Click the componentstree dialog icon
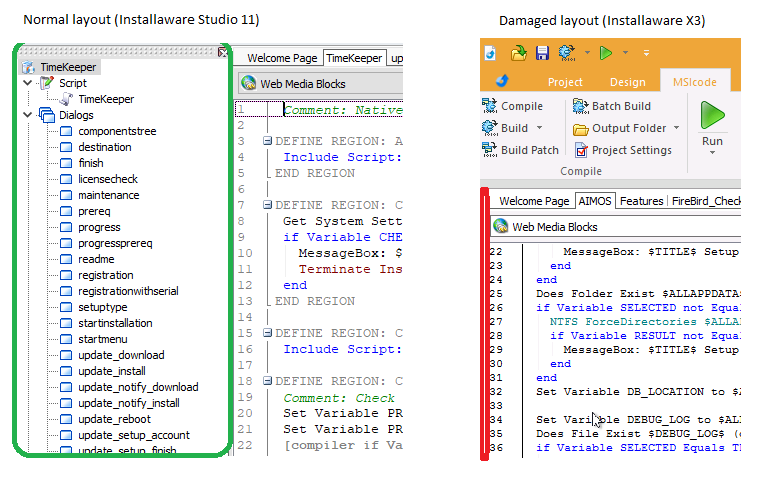The width and height of the screenshot is (760, 477). pos(66,131)
